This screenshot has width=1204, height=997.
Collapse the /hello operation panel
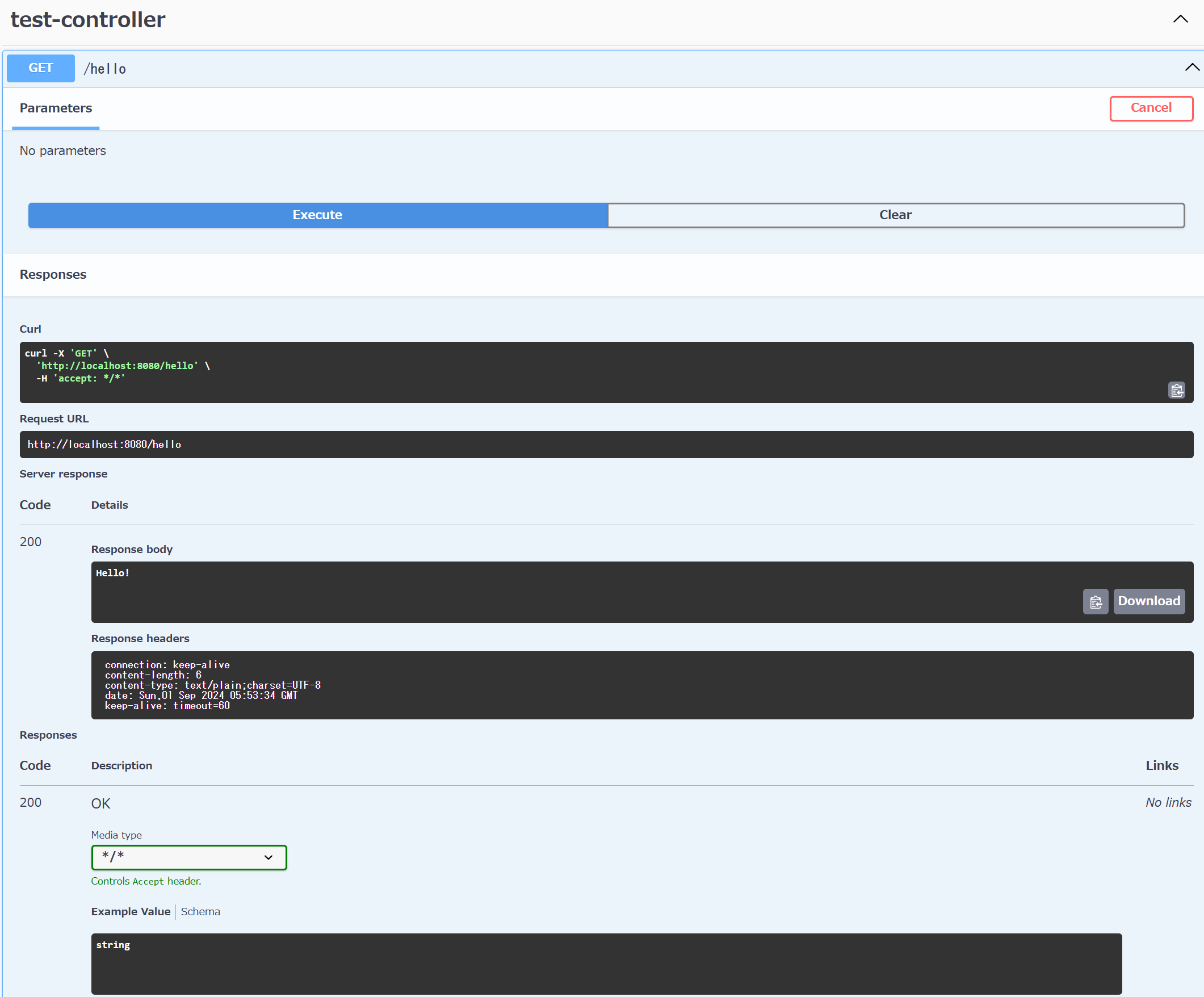point(1192,68)
